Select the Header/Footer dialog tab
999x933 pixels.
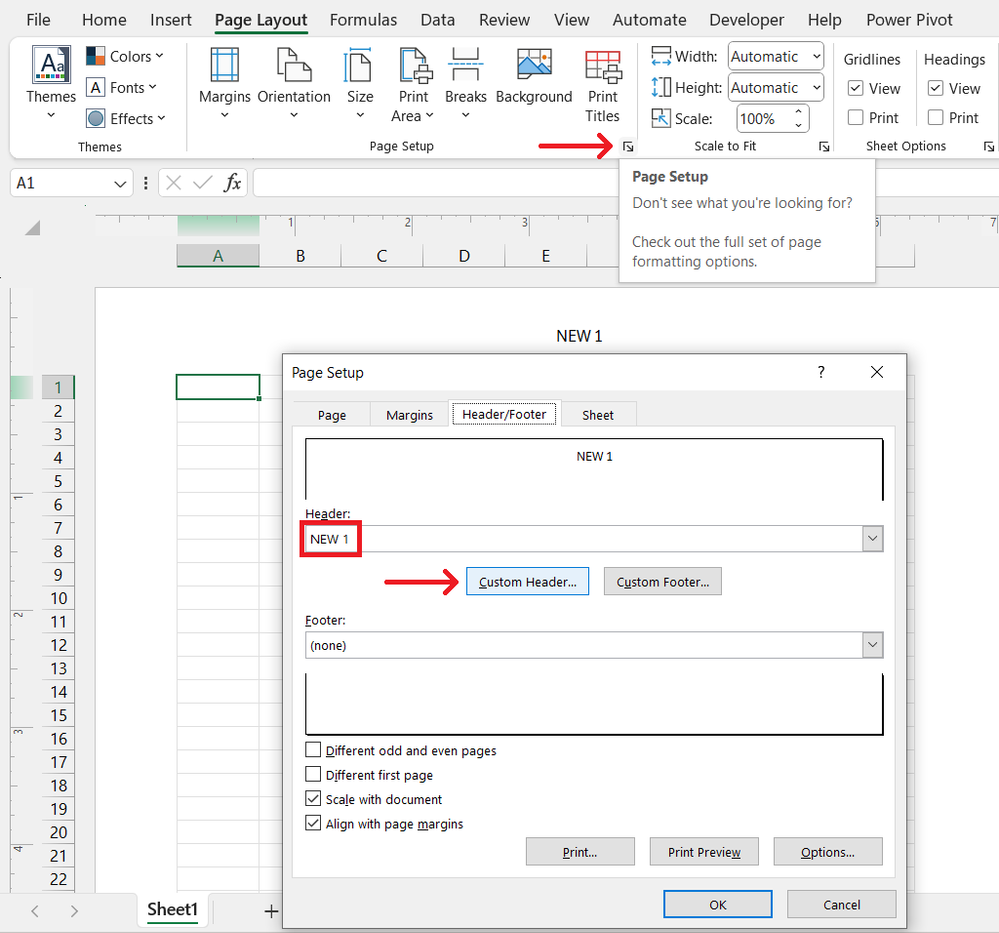pos(504,414)
